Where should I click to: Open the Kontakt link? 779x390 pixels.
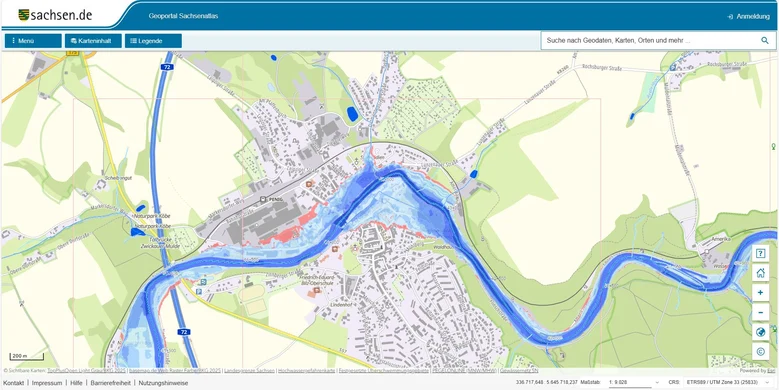[14, 383]
